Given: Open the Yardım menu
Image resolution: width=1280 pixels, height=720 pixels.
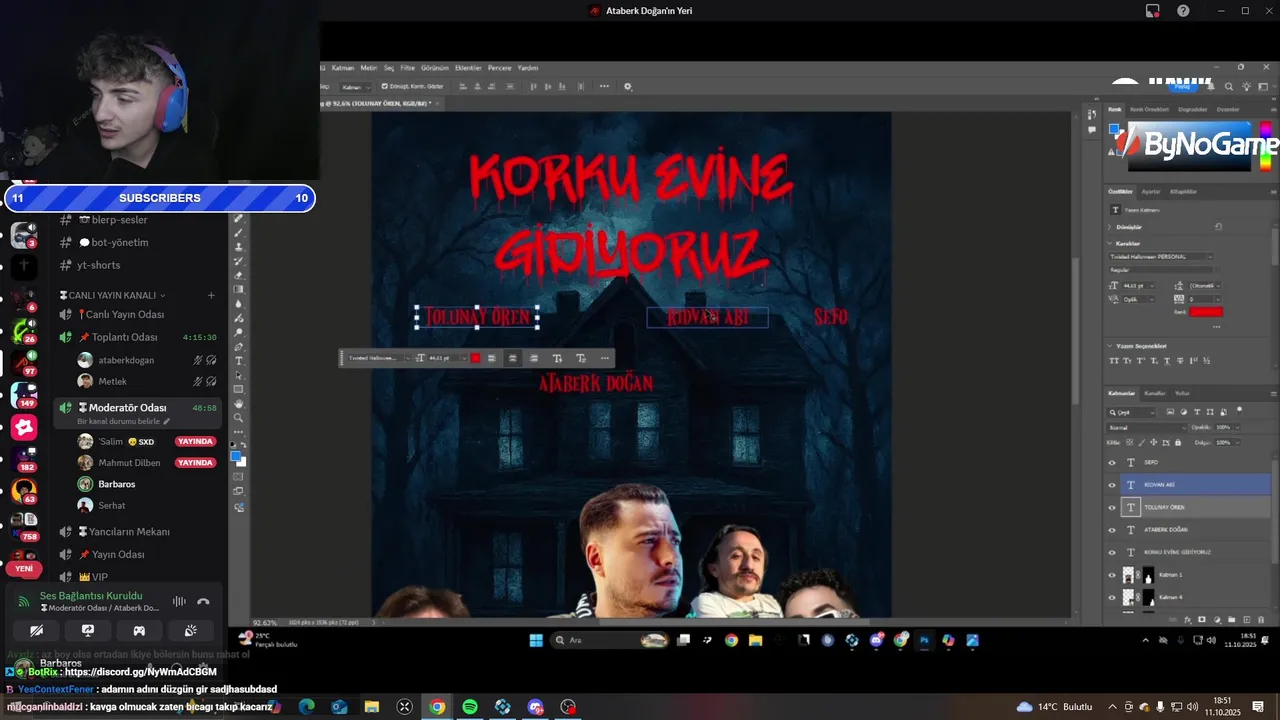Looking at the screenshot, I should click(x=527, y=68).
